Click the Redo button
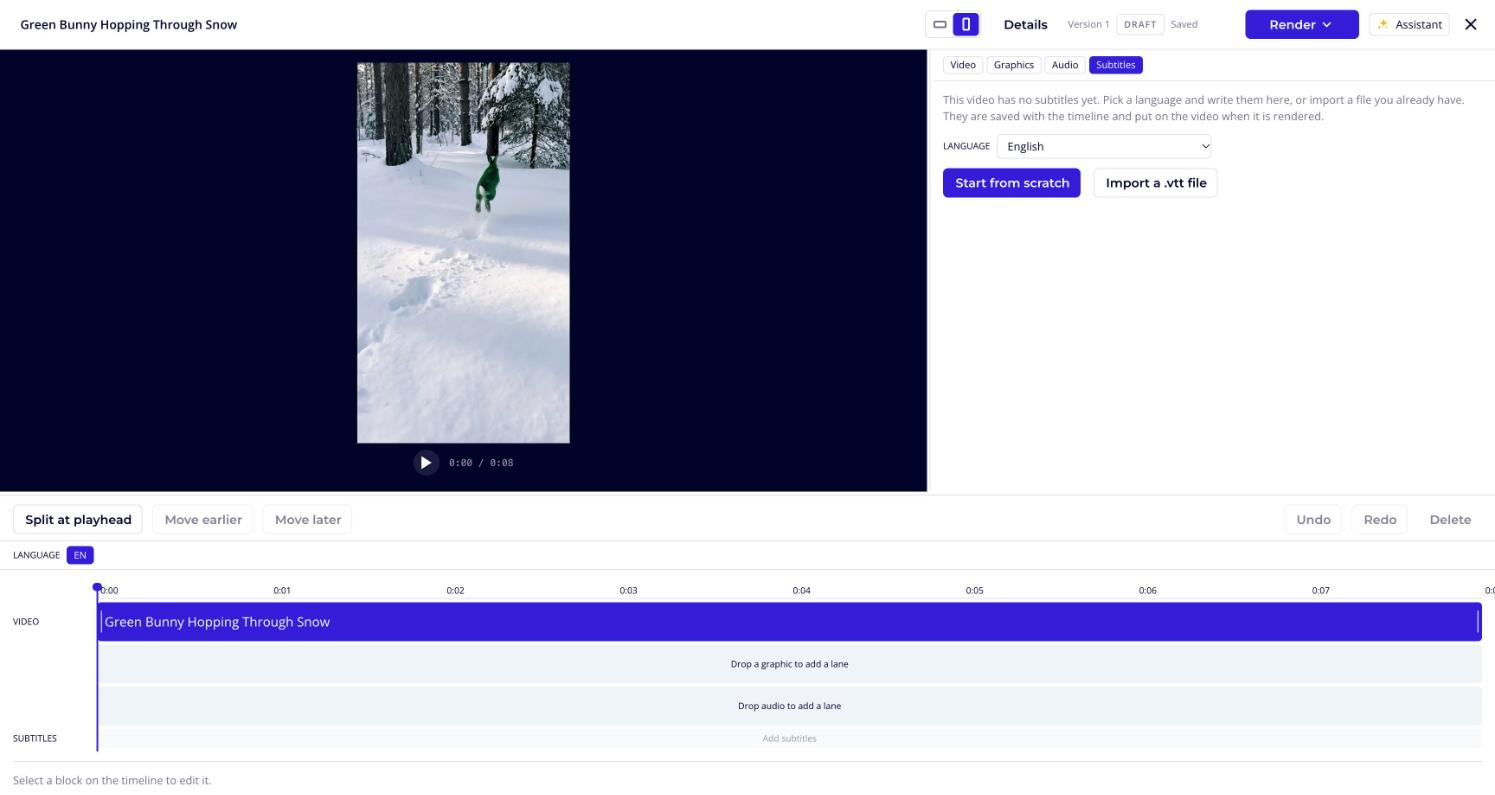Screen dimensions: 1495x795 click(x=1379, y=519)
